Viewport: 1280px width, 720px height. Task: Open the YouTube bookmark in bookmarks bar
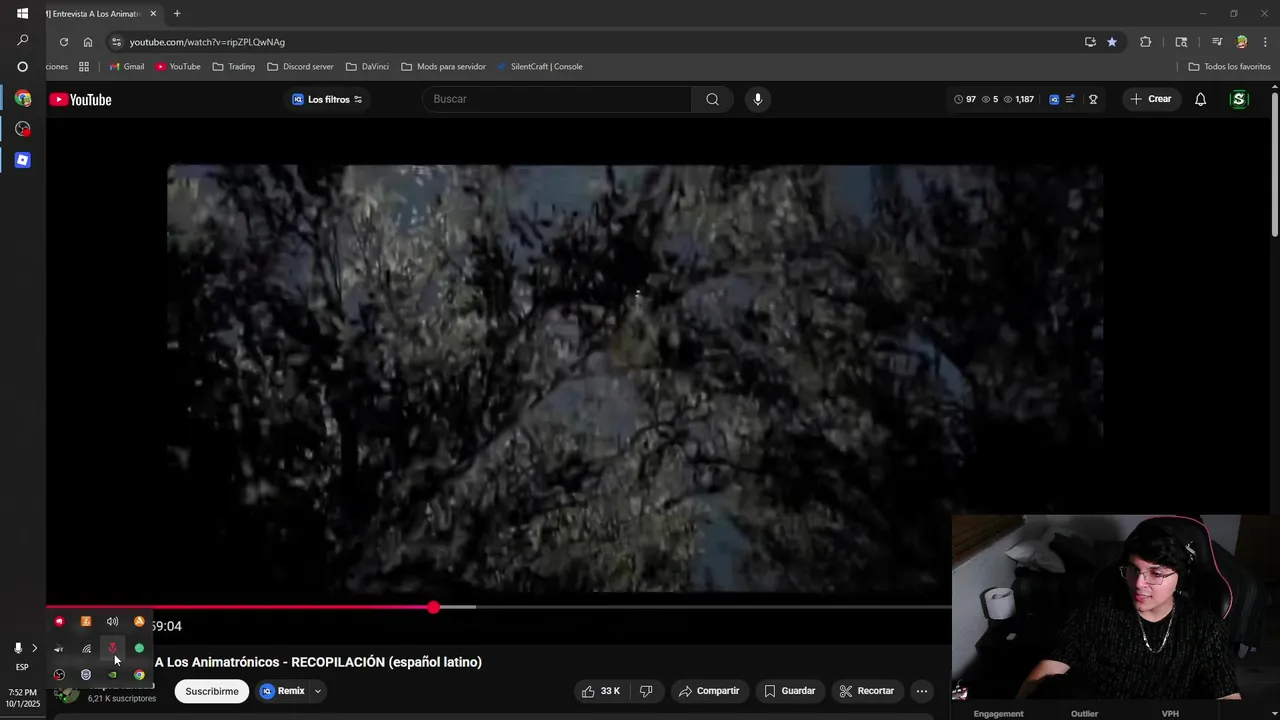(178, 67)
